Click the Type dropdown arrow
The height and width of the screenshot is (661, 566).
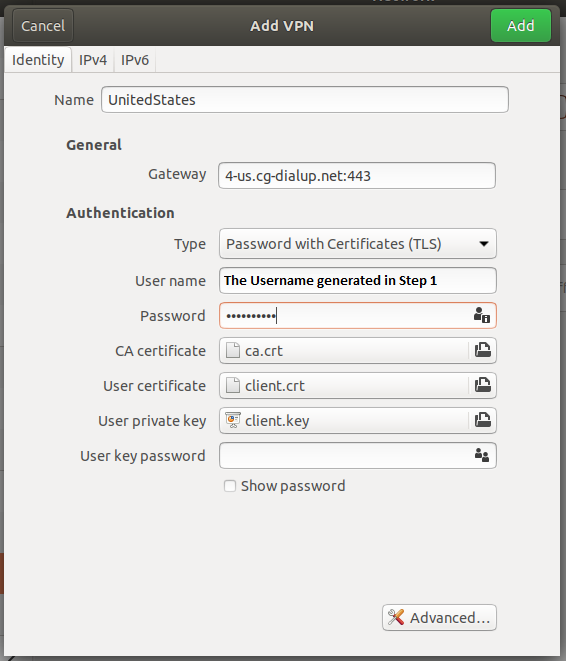484,244
